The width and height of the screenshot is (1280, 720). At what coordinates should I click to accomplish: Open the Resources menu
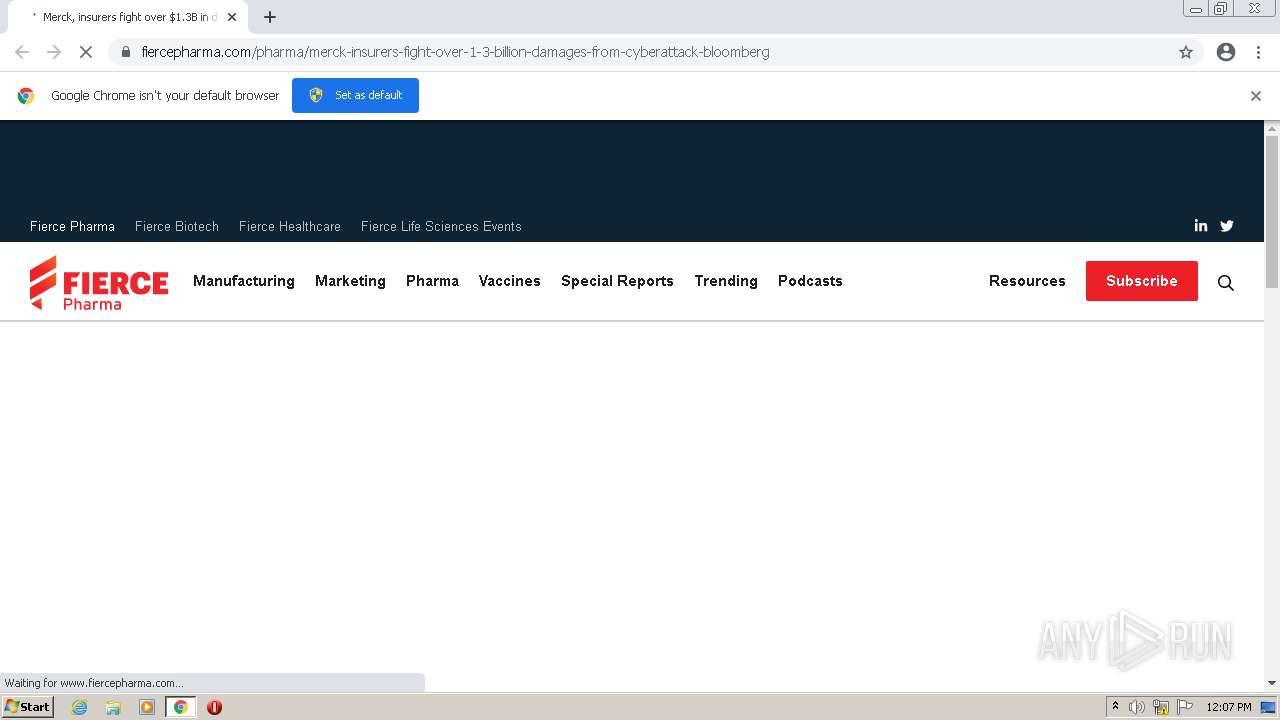coord(1027,281)
